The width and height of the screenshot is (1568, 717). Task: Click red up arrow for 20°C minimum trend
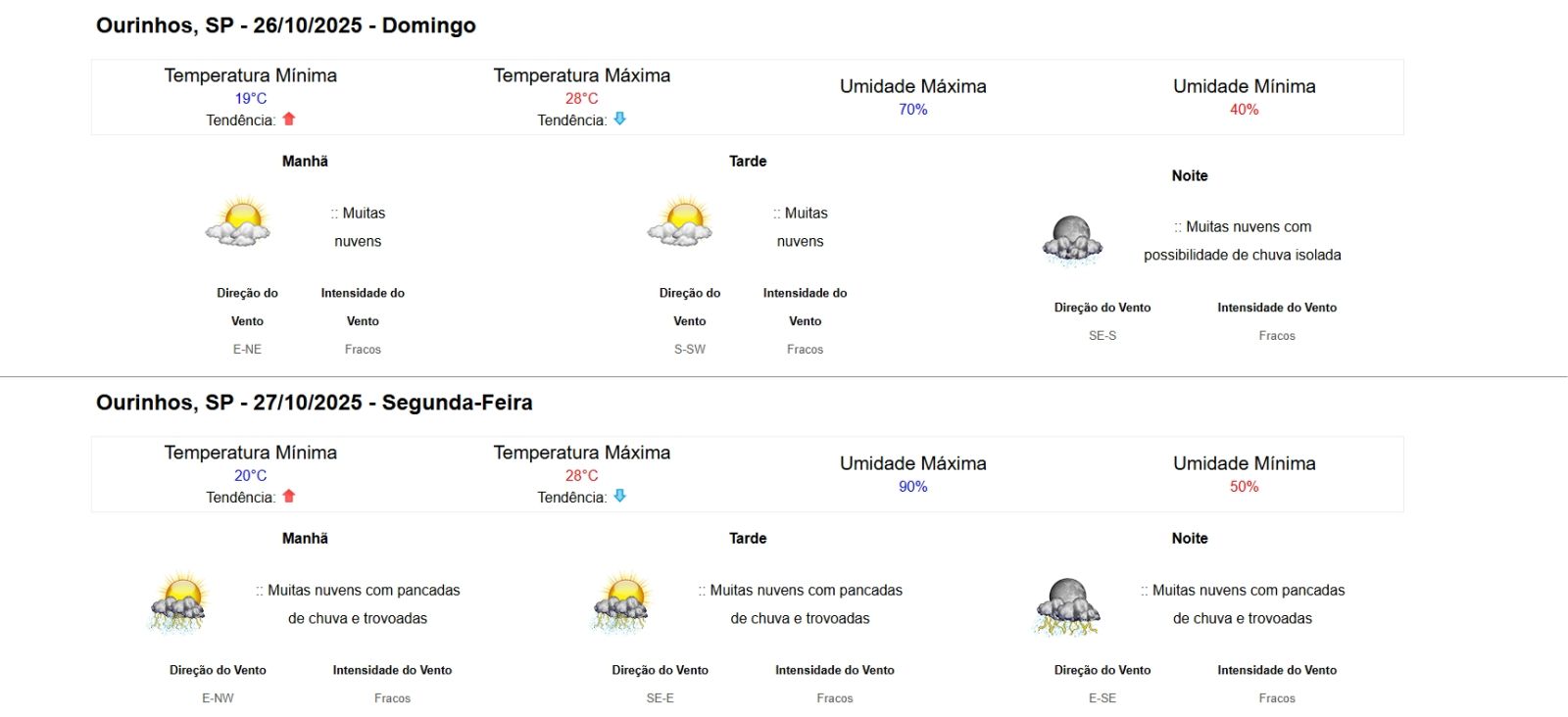[x=289, y=496]
